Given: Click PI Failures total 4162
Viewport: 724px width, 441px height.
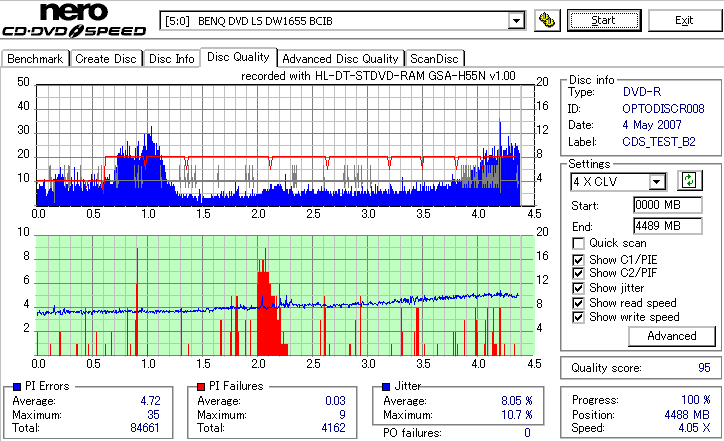Looking at the screenshot, I should pyautogui.click(x=333, y=428).
